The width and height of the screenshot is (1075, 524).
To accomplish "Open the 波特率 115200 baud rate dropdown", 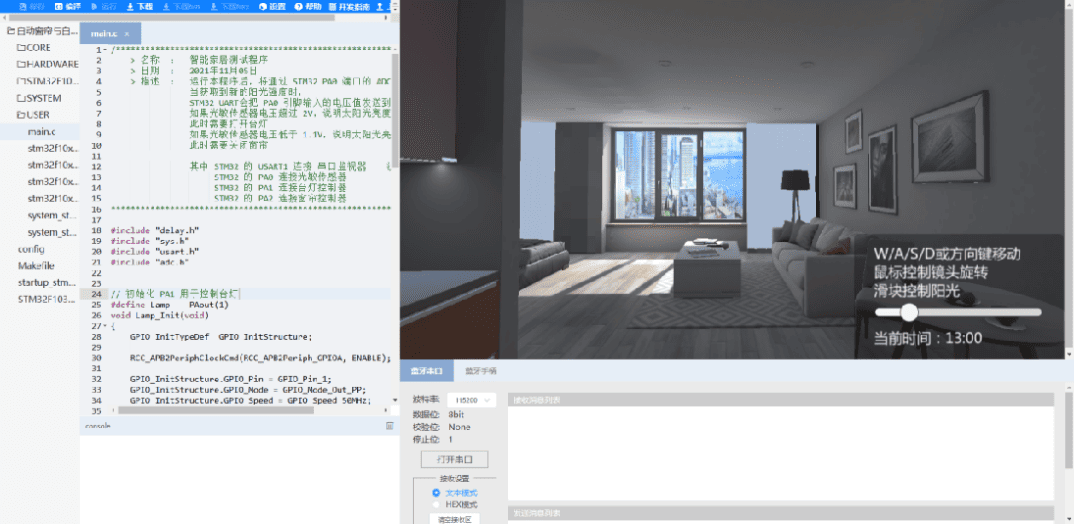I will coord(471,399).
